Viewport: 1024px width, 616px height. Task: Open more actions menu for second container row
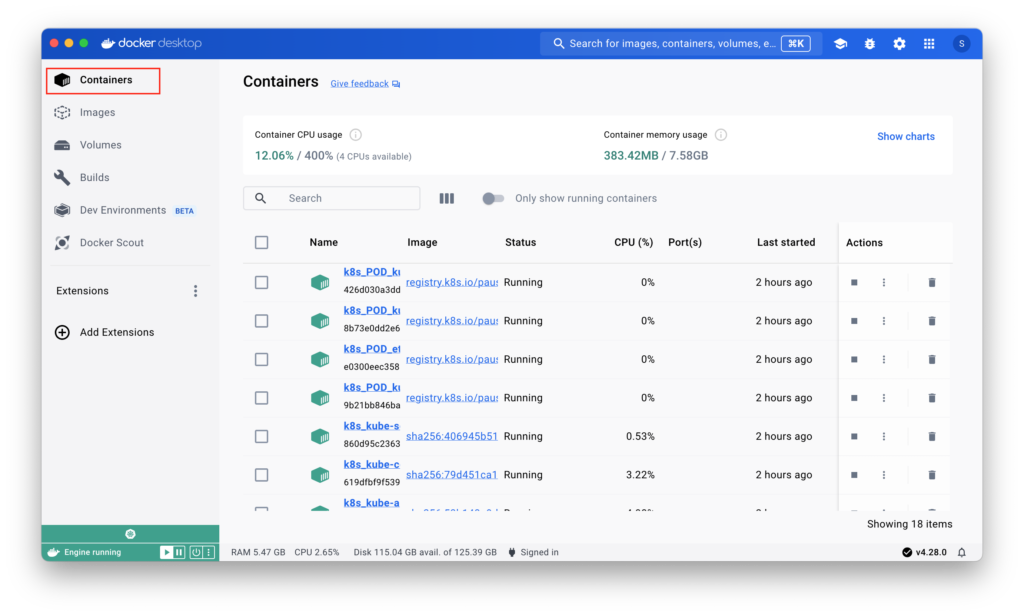pyautogui.click(x=884, y=321)
